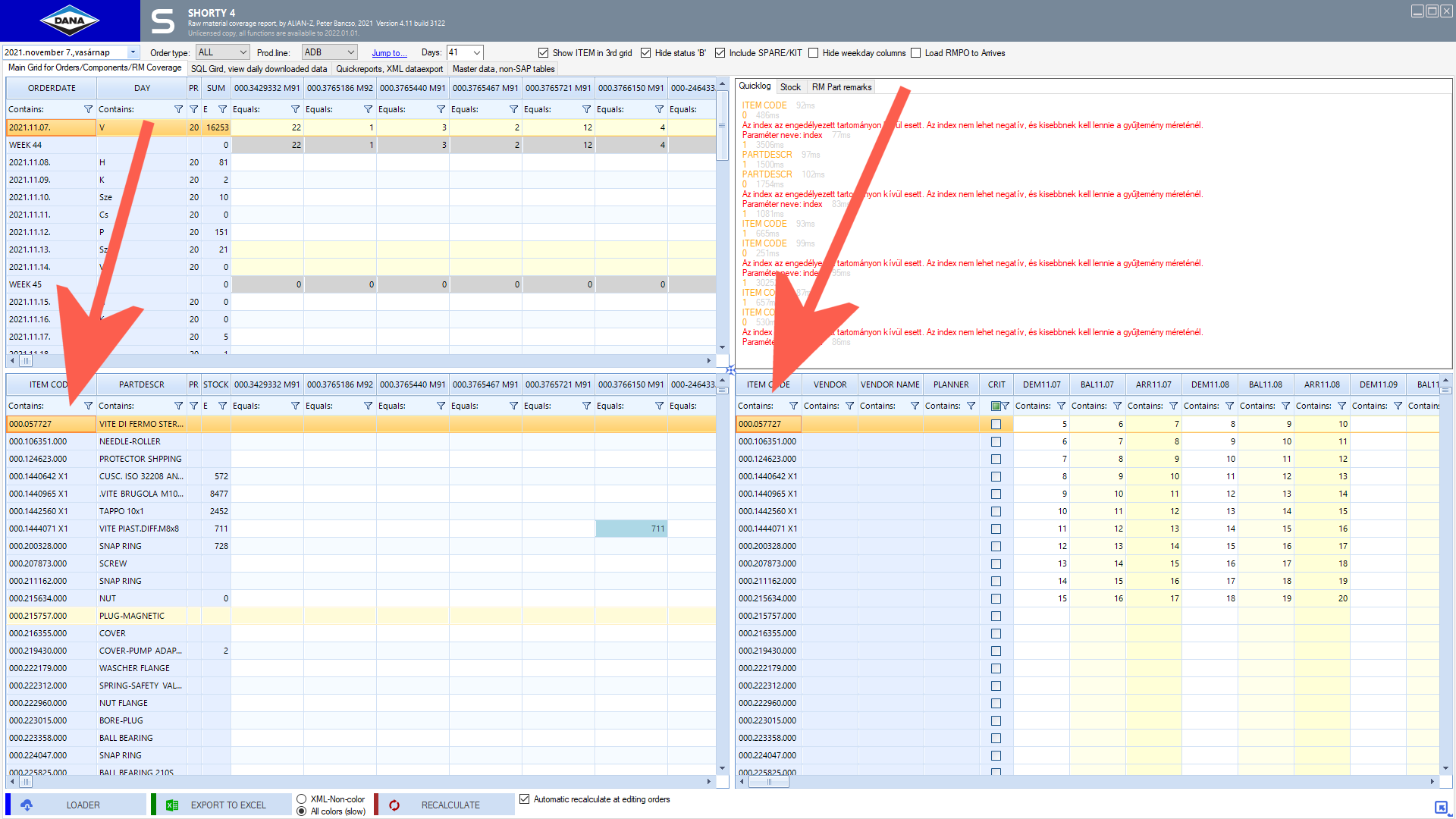Image resolution: width=1456 pixels, height=819 pixels.
Task: Click the Excel icon on Export button
Action: point(172,805)
